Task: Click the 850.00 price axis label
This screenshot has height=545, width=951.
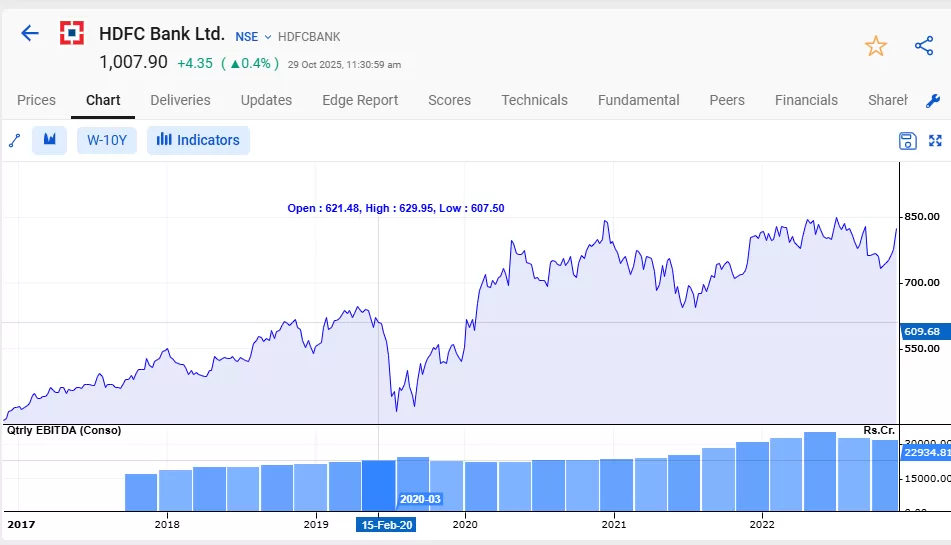Action: click(922, 216)
